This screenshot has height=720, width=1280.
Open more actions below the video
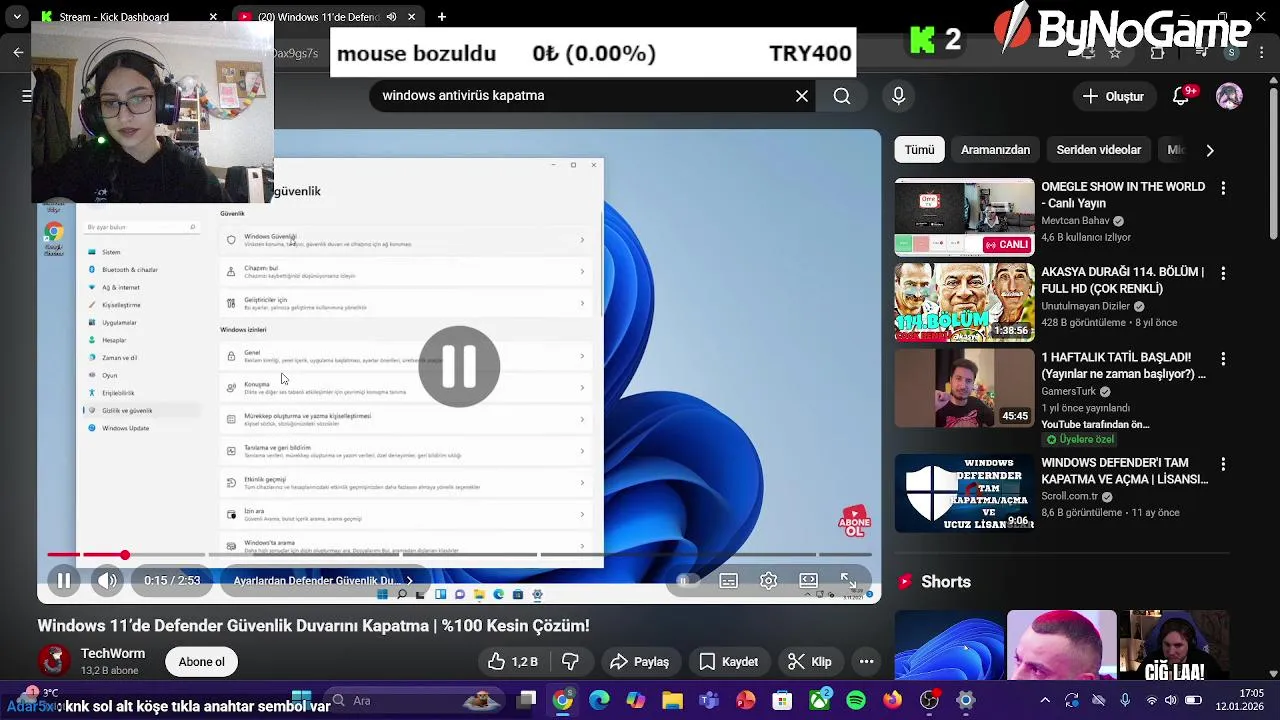click(866, 662)
